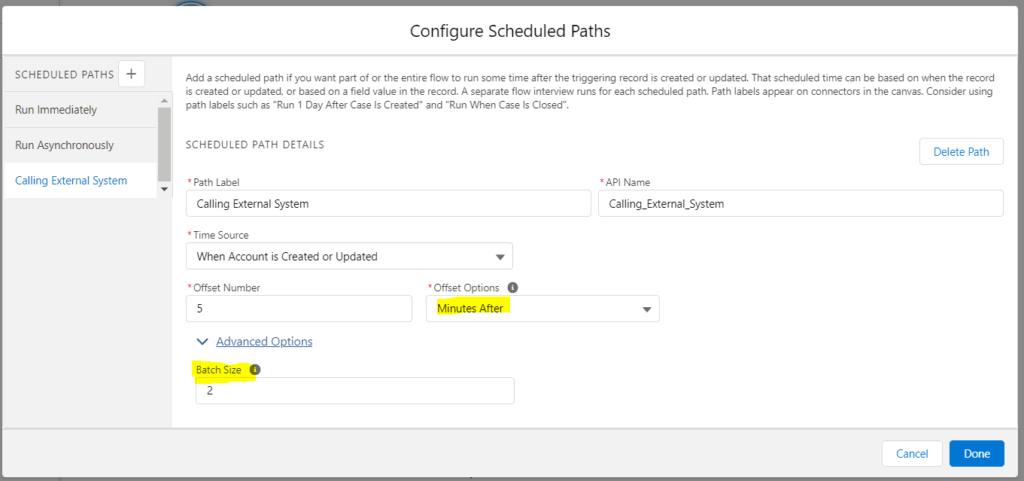The height and width of the screenshot is (481, 1024).
Task: Click the Scheduled Path Details heading
Action: pos(255,144)
